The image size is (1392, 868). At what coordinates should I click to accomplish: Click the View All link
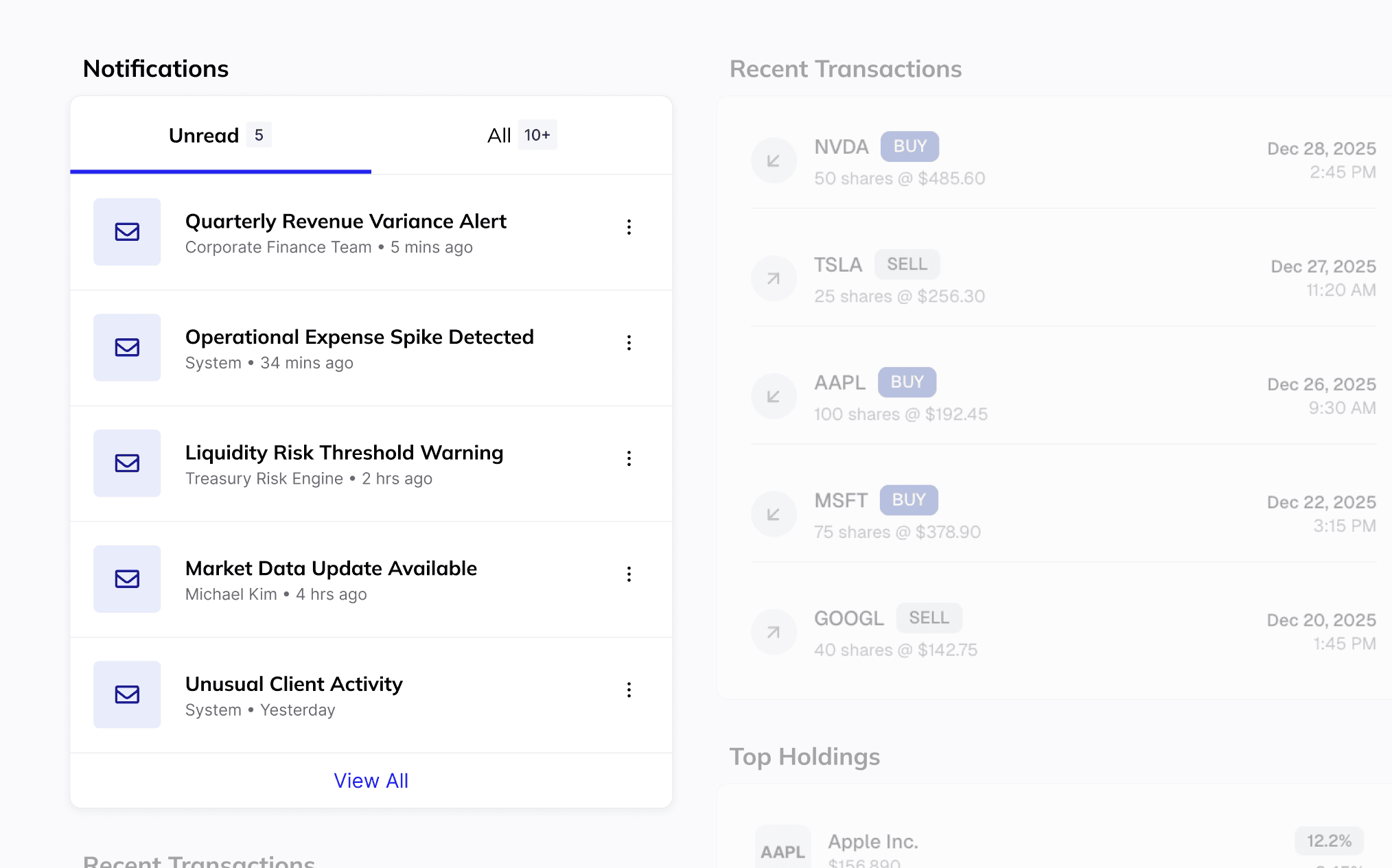371,781
